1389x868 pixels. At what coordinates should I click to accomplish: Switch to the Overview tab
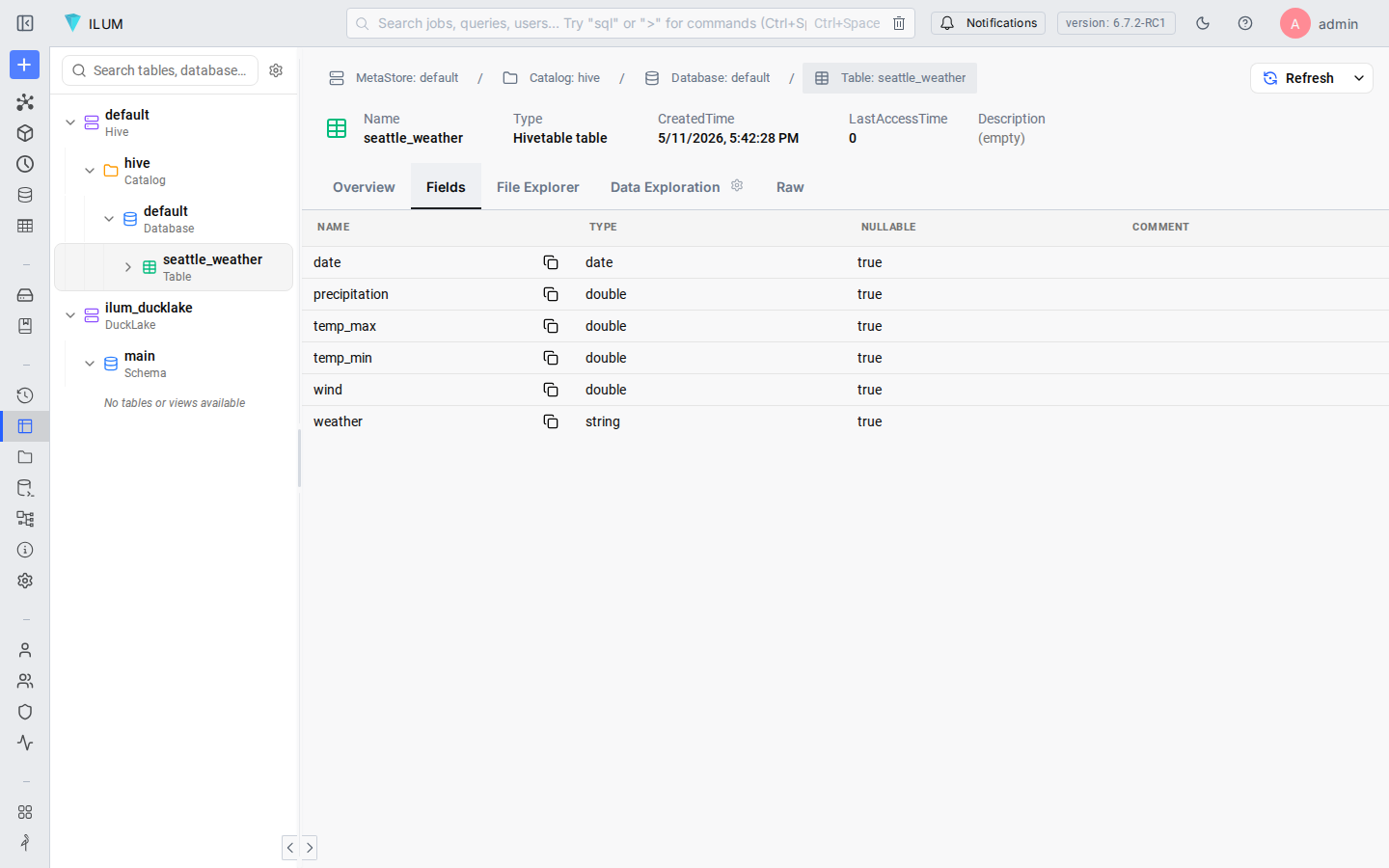tap(364, 187)
